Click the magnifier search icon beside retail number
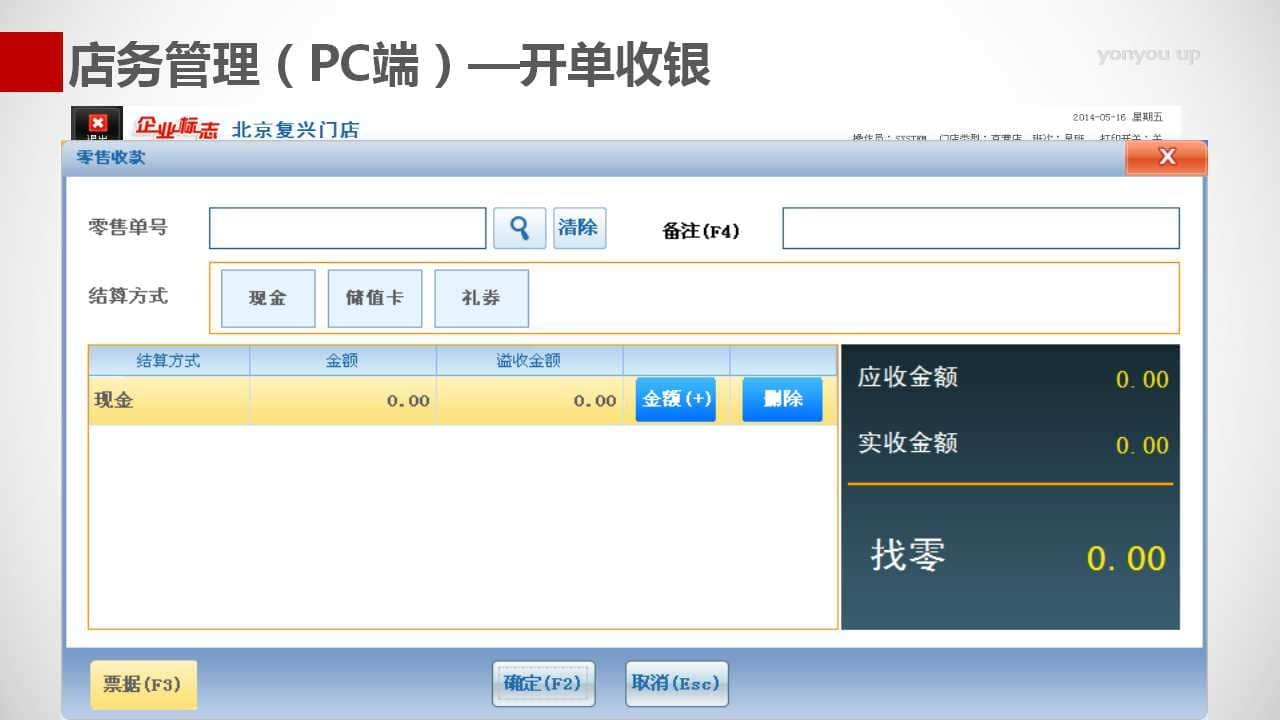1280x720 pixels. pyautogui.click(x=519, y=228)
